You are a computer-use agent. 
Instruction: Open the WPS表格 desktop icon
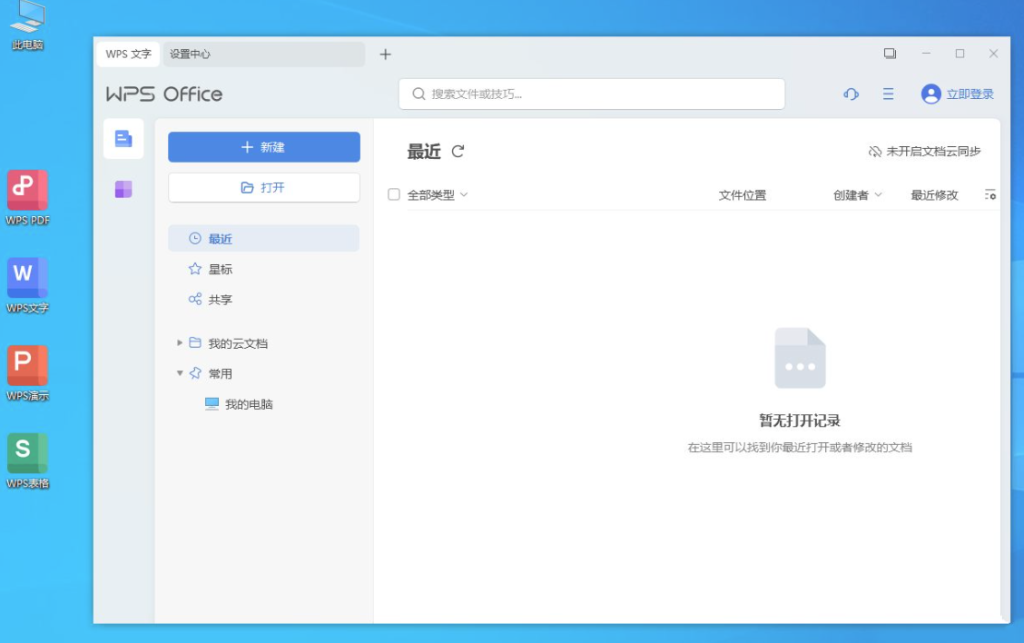[27, 461]
